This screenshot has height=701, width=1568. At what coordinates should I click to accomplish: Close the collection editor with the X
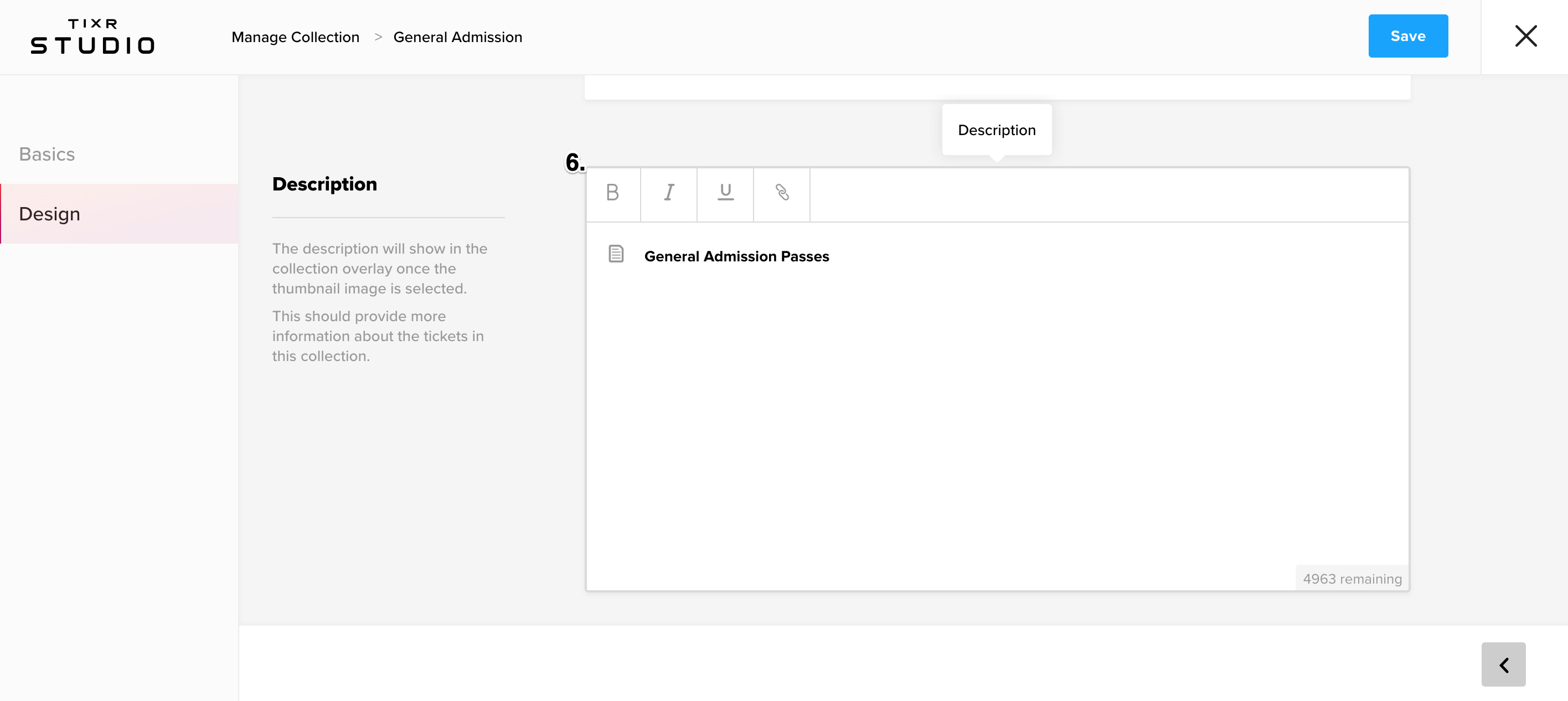(1525, 36)
